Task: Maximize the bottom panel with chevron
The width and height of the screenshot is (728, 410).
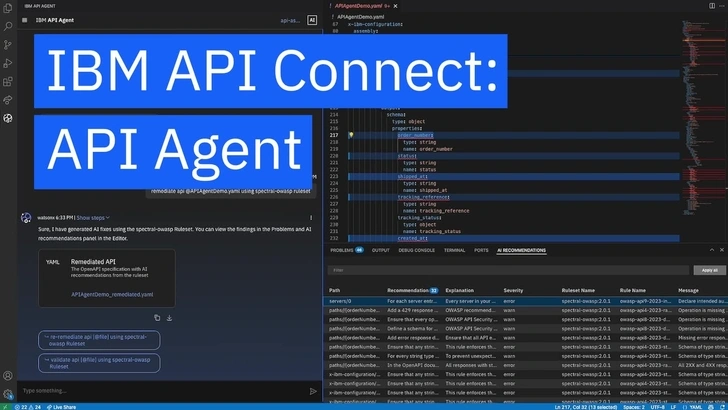Action: coord(712,250)
